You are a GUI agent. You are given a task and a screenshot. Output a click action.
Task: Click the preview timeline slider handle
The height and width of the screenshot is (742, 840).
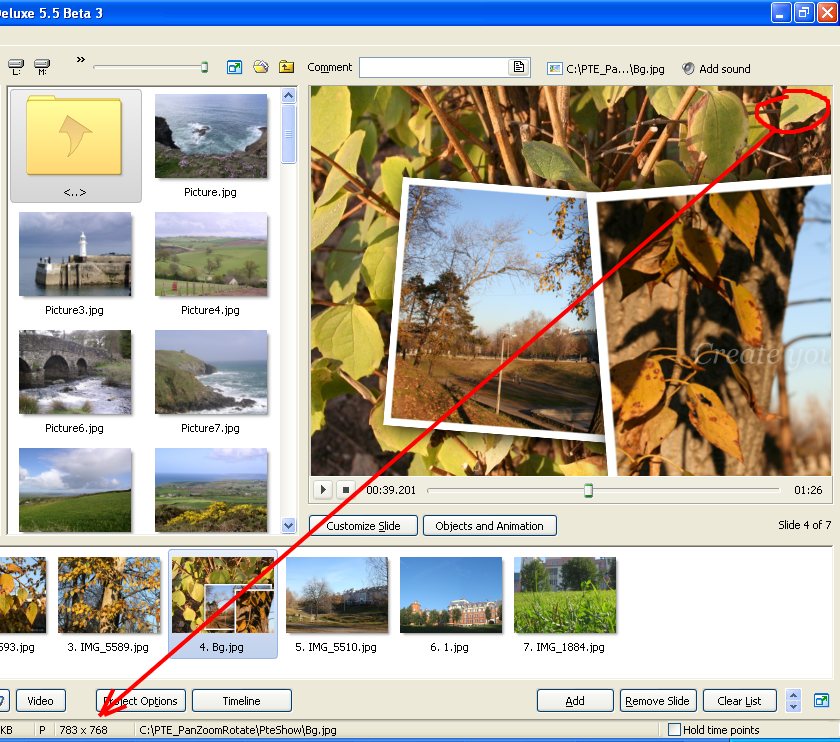pos(588,490)
